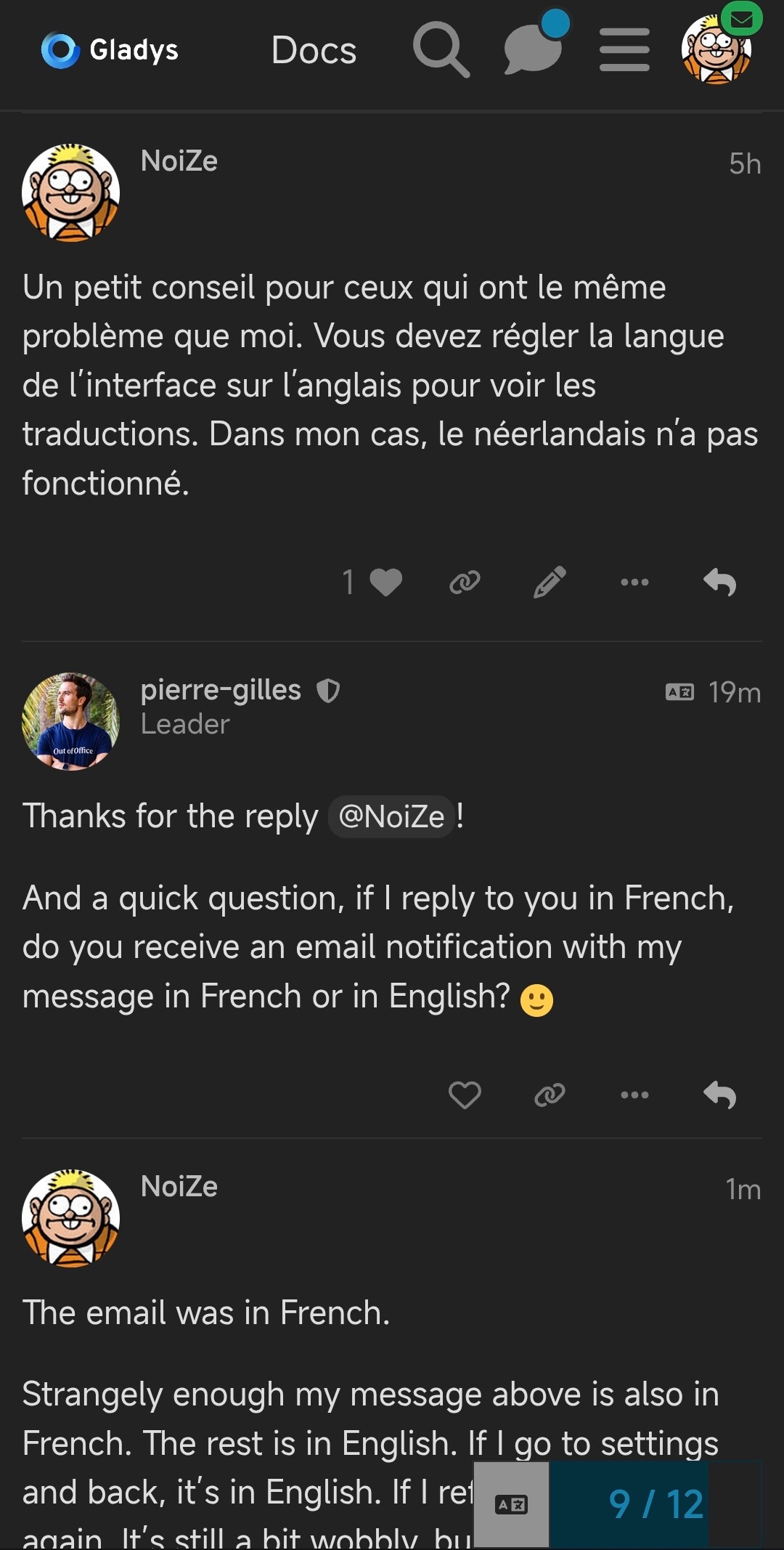The height and width of the screenshot is (1550, 784).
Task: Click the @NoiZe mention
Action: [391, 817]
